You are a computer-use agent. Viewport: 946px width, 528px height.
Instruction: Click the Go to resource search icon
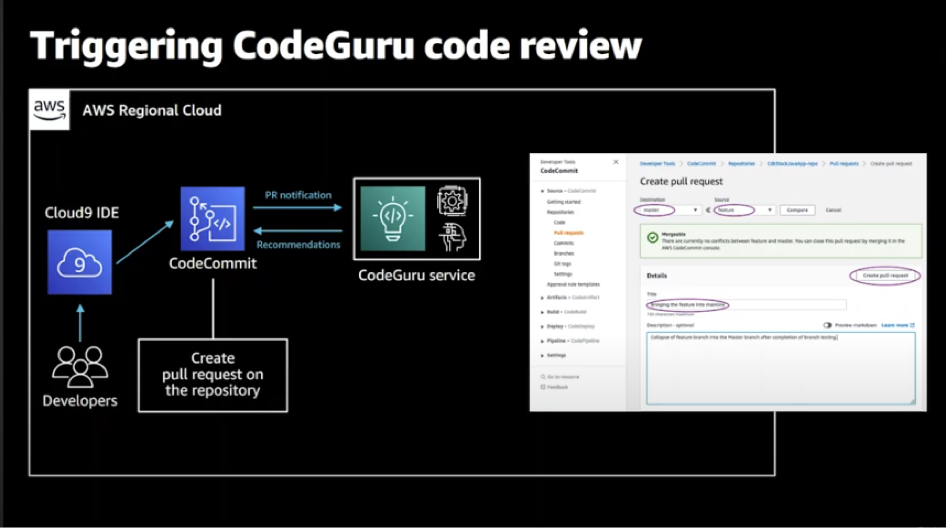click(543, 377)
